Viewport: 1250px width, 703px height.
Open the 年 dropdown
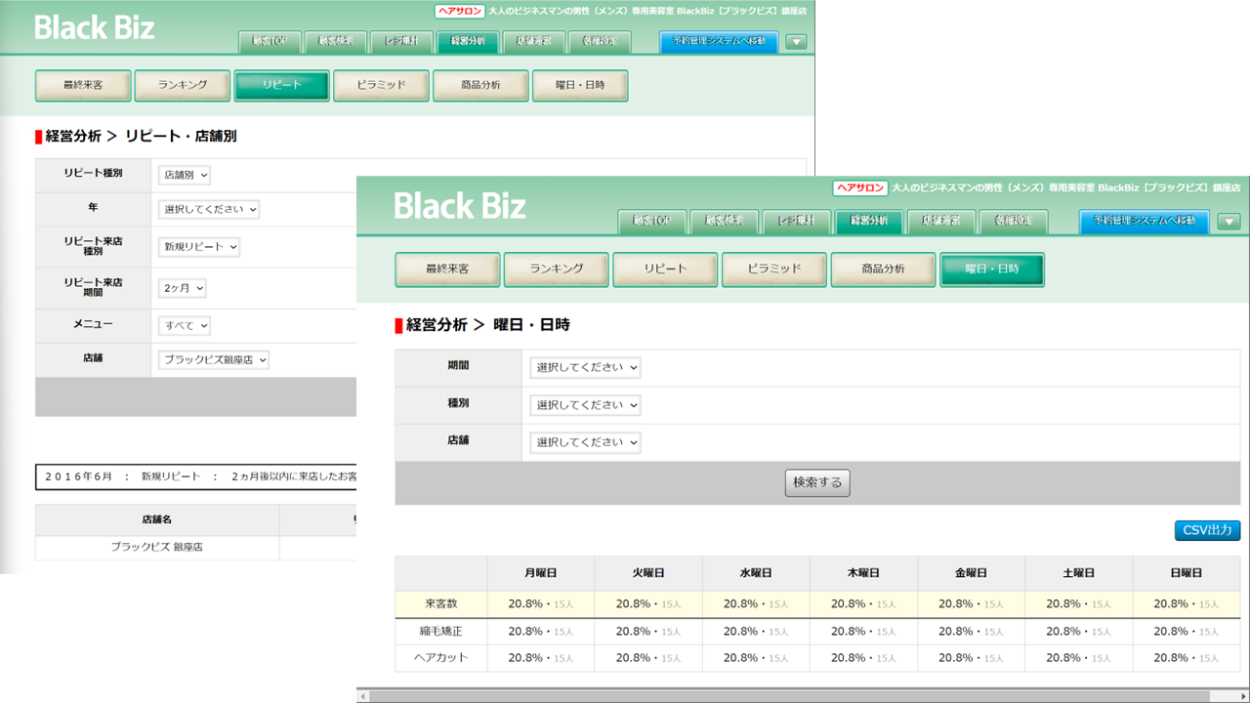209,210
